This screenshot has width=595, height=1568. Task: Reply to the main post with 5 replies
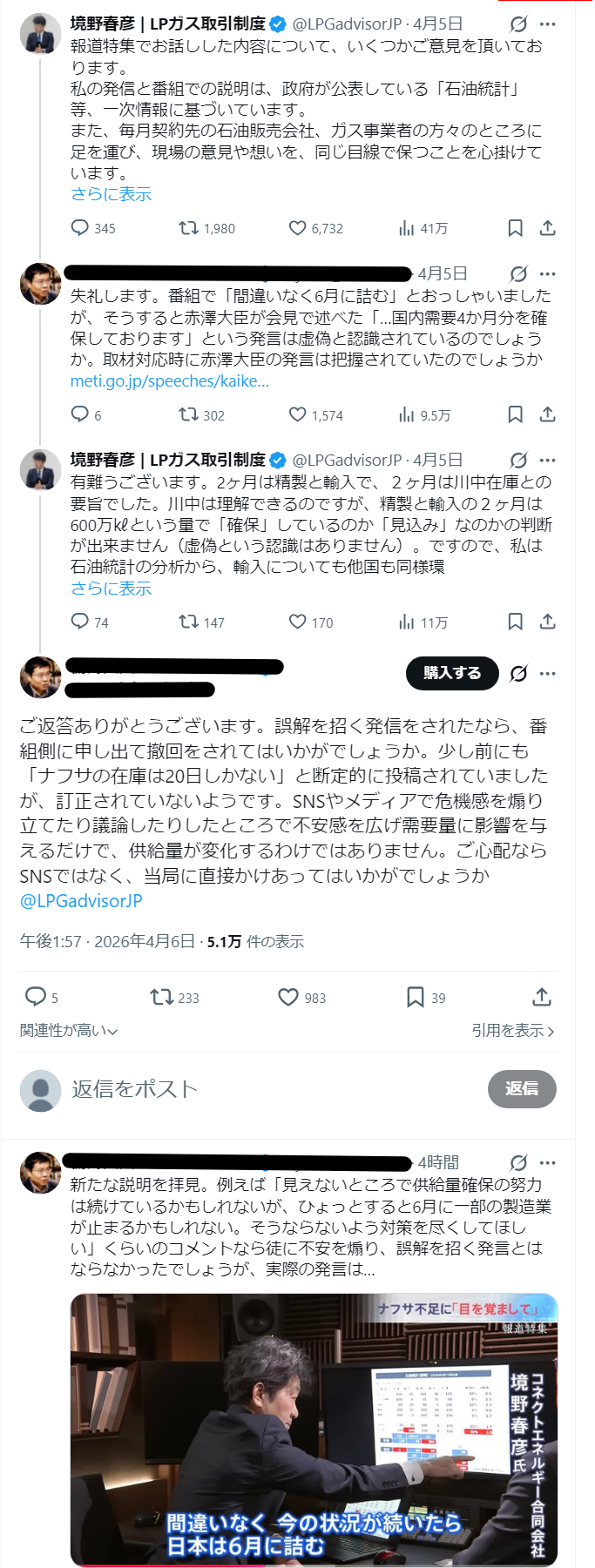click(x=36, y=997)
